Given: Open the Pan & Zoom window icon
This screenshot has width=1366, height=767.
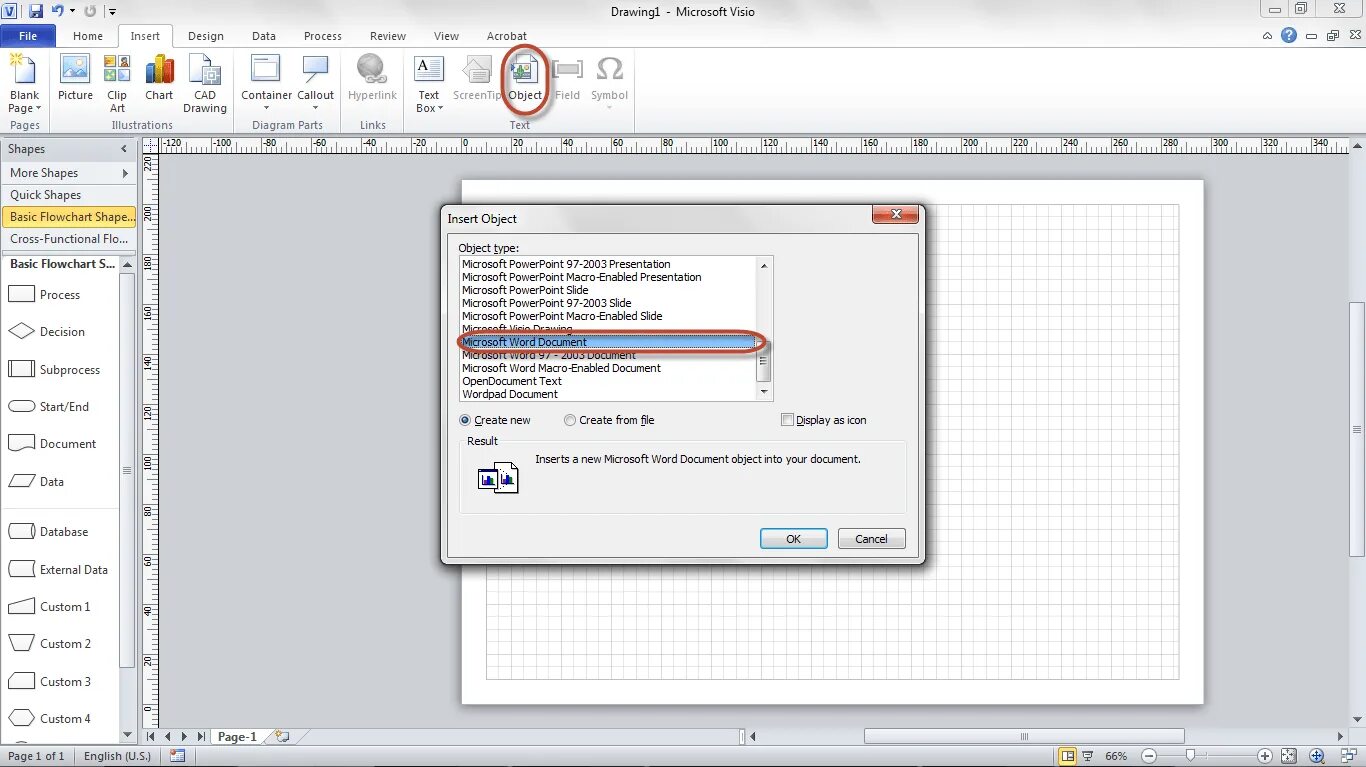Looking at the screenshot, I should (1317, 756).
